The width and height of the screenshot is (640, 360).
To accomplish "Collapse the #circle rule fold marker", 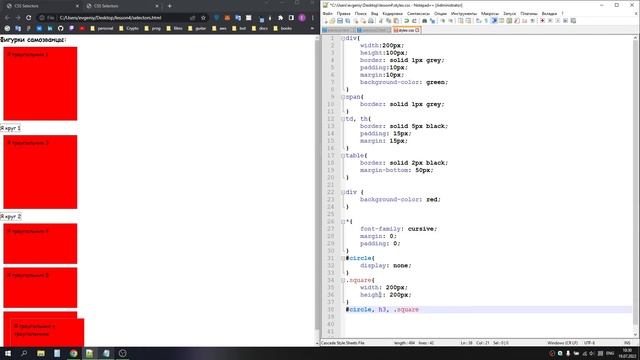I will tap(343, 258).
